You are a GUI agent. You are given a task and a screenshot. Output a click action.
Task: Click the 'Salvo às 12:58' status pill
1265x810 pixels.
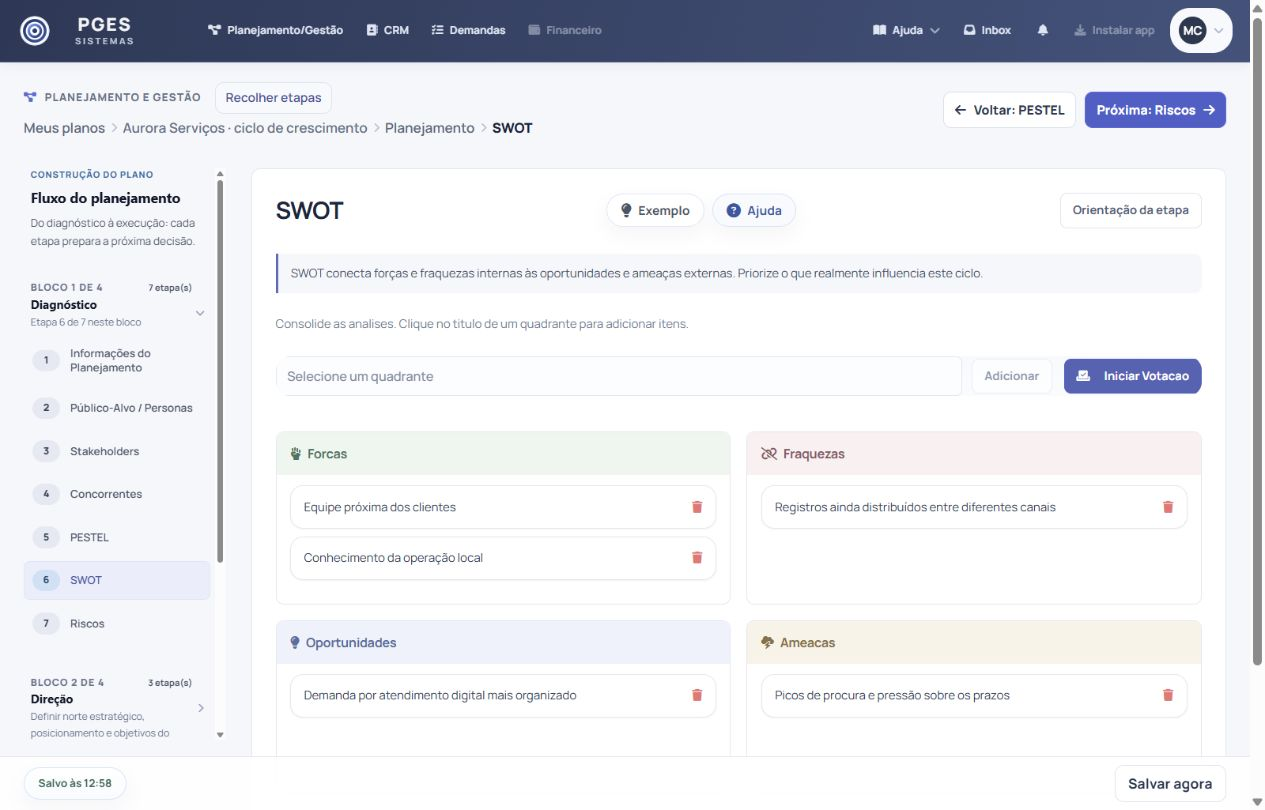coord(75,783)
